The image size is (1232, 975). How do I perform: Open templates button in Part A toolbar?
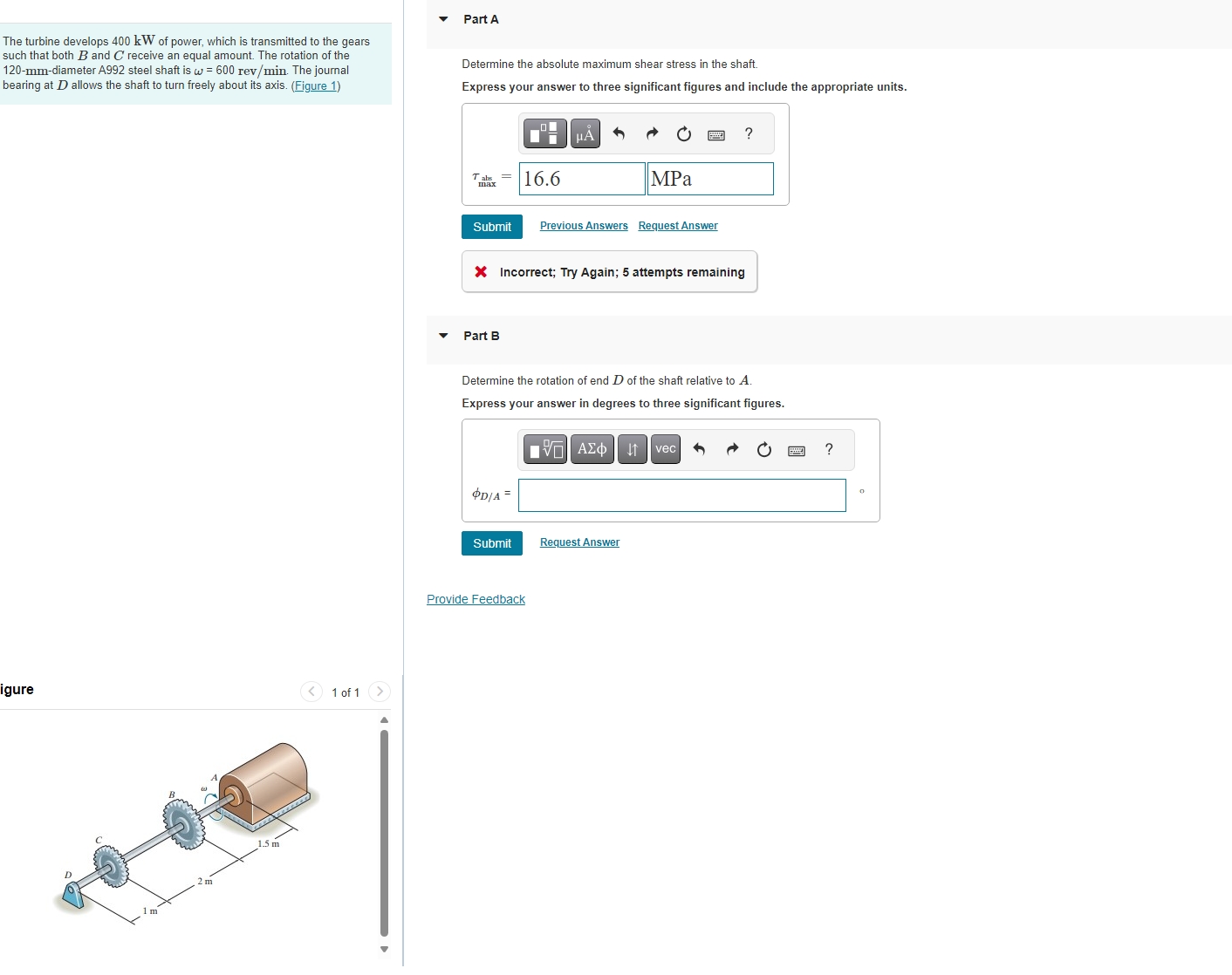[x=545, y=133]
